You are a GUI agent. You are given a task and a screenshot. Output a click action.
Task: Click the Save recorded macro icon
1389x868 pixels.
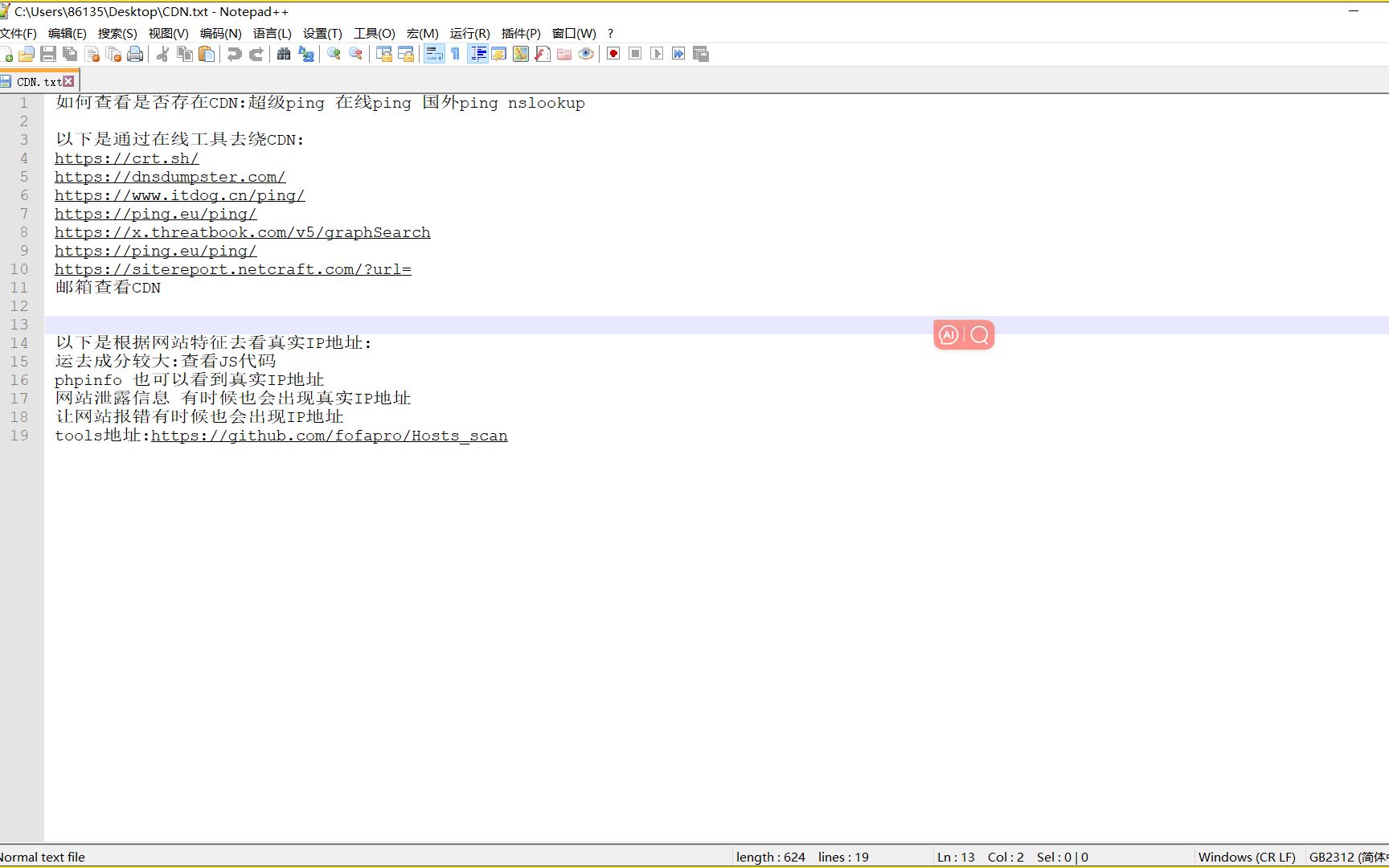coord(701,54)
